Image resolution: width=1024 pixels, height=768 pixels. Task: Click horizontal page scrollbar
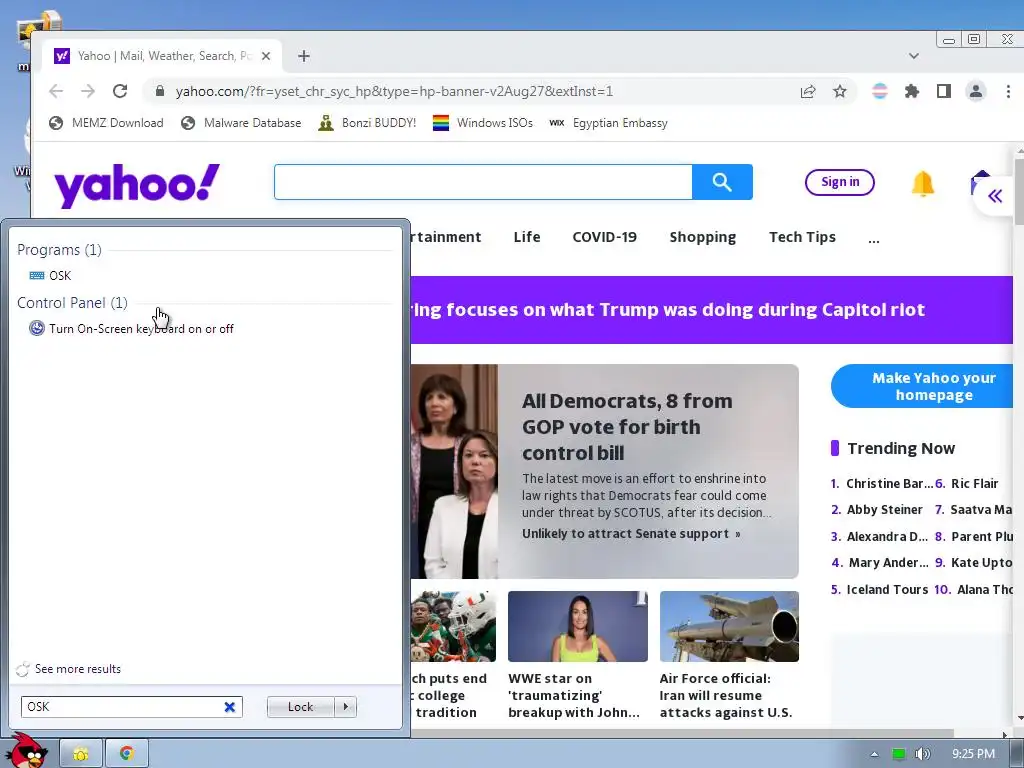point(682,733)
